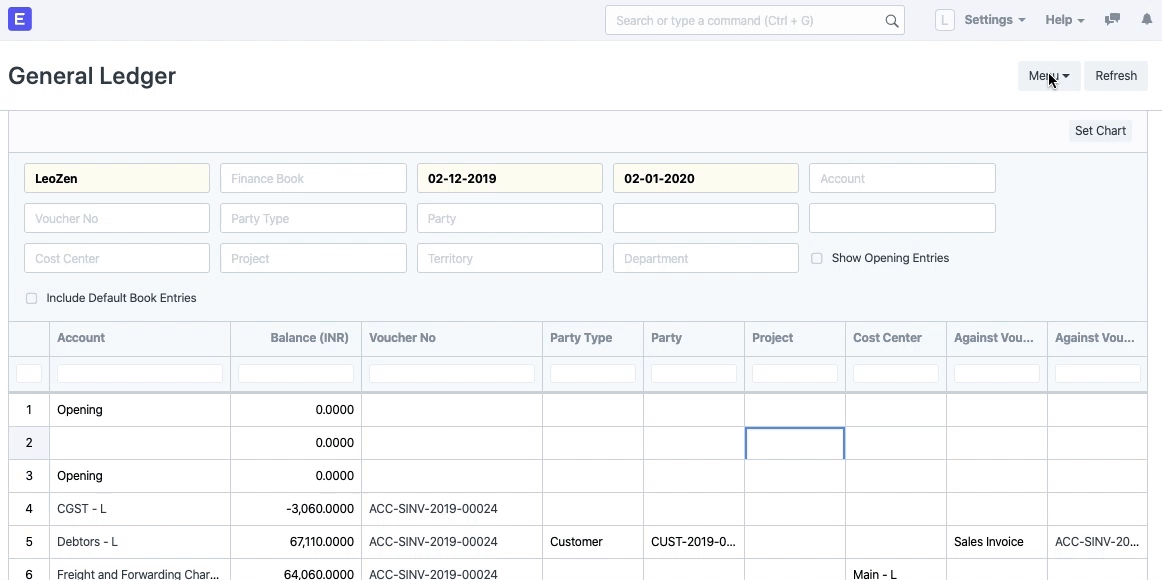Open the chat messages icon
Screen dimensions: 1162x580
(1112, 20)
